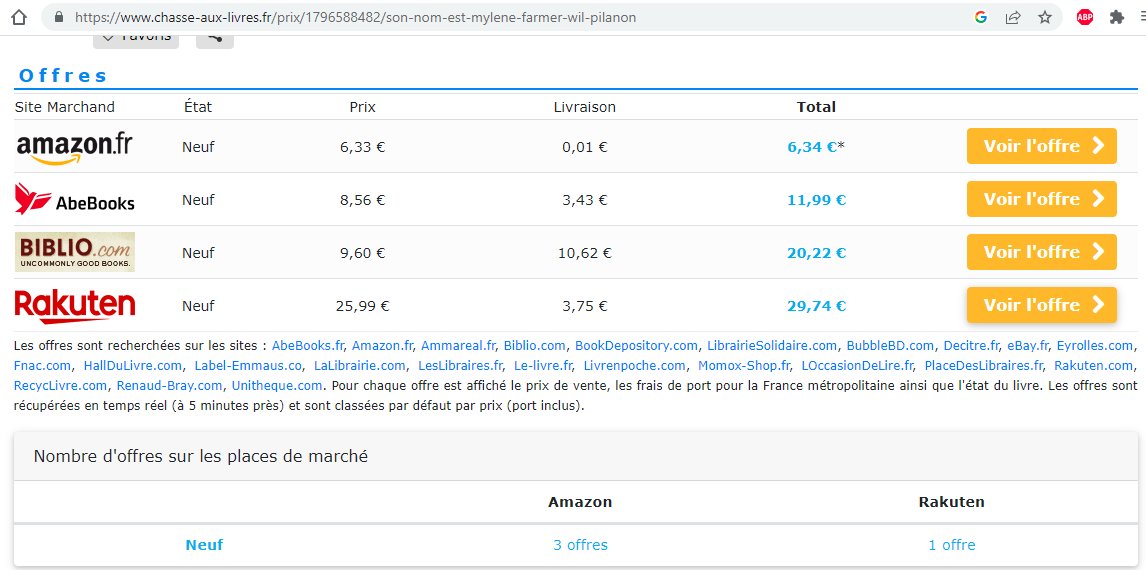Click the amazon.fr merchant logo
The width and height of the screenshot is (1146, 570).
[x=74, y=148]
